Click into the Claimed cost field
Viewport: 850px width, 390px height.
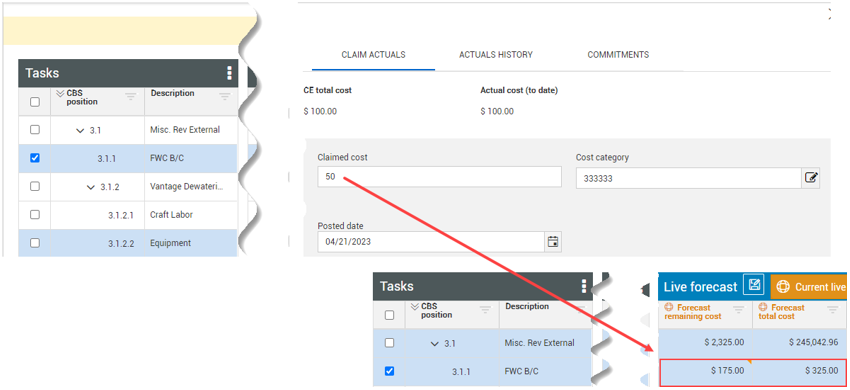tap(439, 177)
